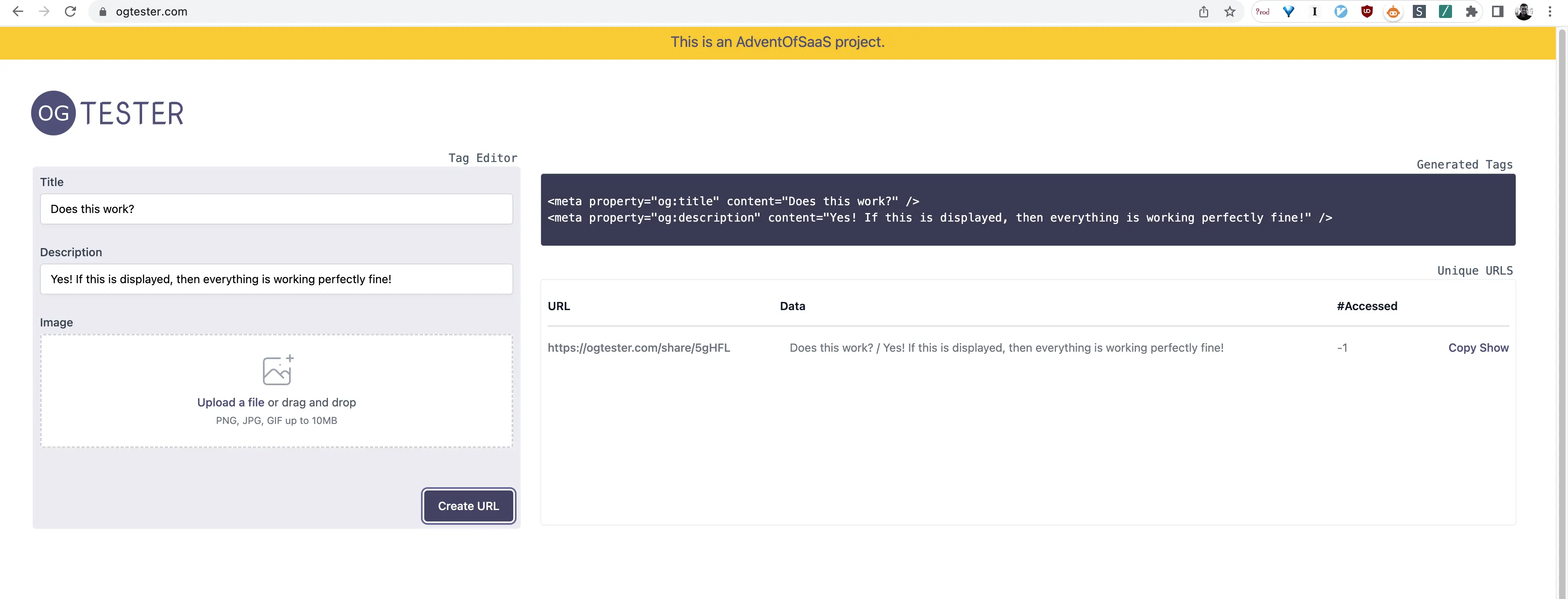Reload the page with the refresh icon
This screenshot has height=599, width=1568.
pos(71,11)
